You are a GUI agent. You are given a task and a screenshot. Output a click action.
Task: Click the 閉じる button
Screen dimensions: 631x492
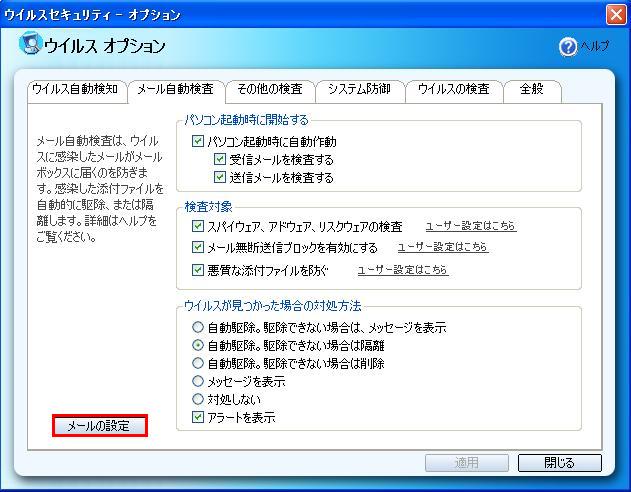coord(560,463)
